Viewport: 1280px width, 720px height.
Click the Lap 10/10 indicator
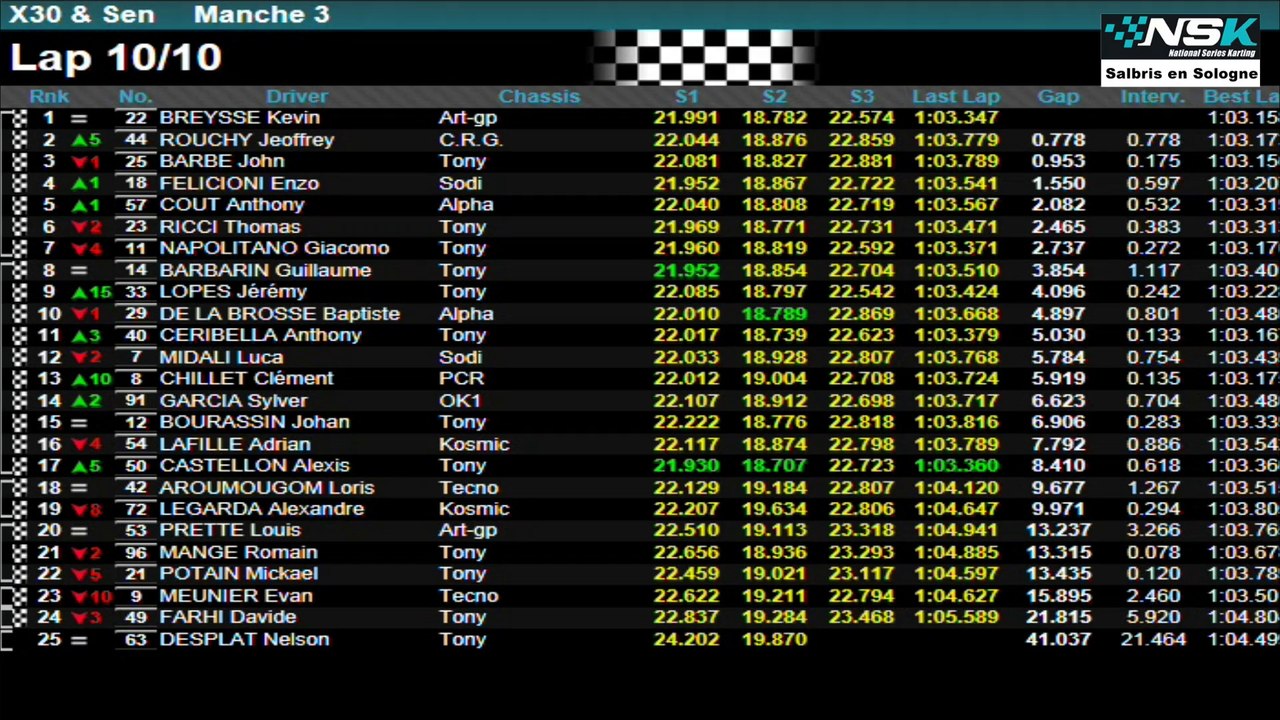tap(115, 57)
